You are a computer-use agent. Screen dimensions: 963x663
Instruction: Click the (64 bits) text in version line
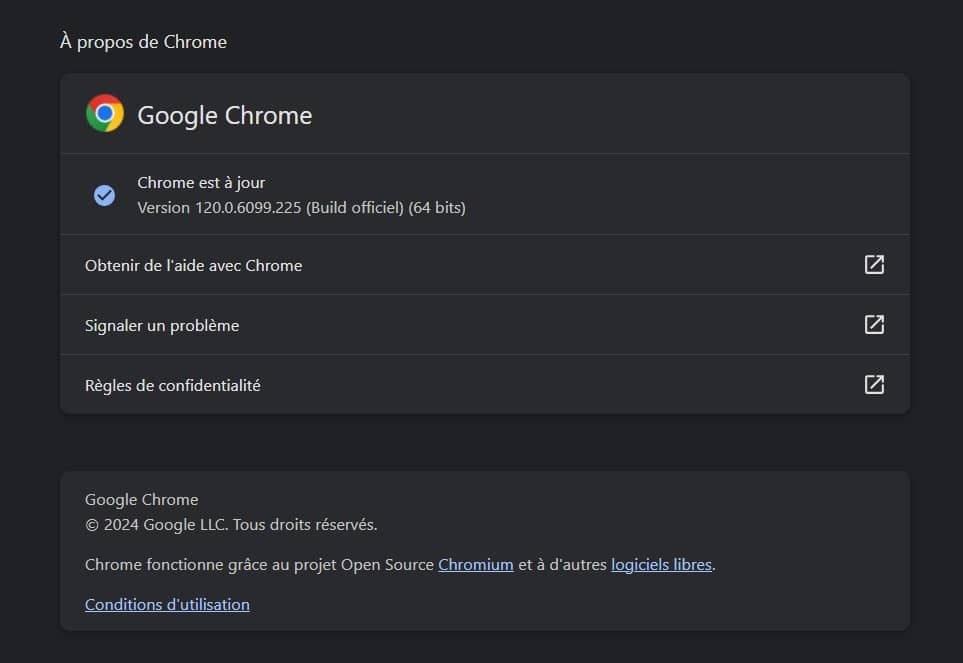437,207
